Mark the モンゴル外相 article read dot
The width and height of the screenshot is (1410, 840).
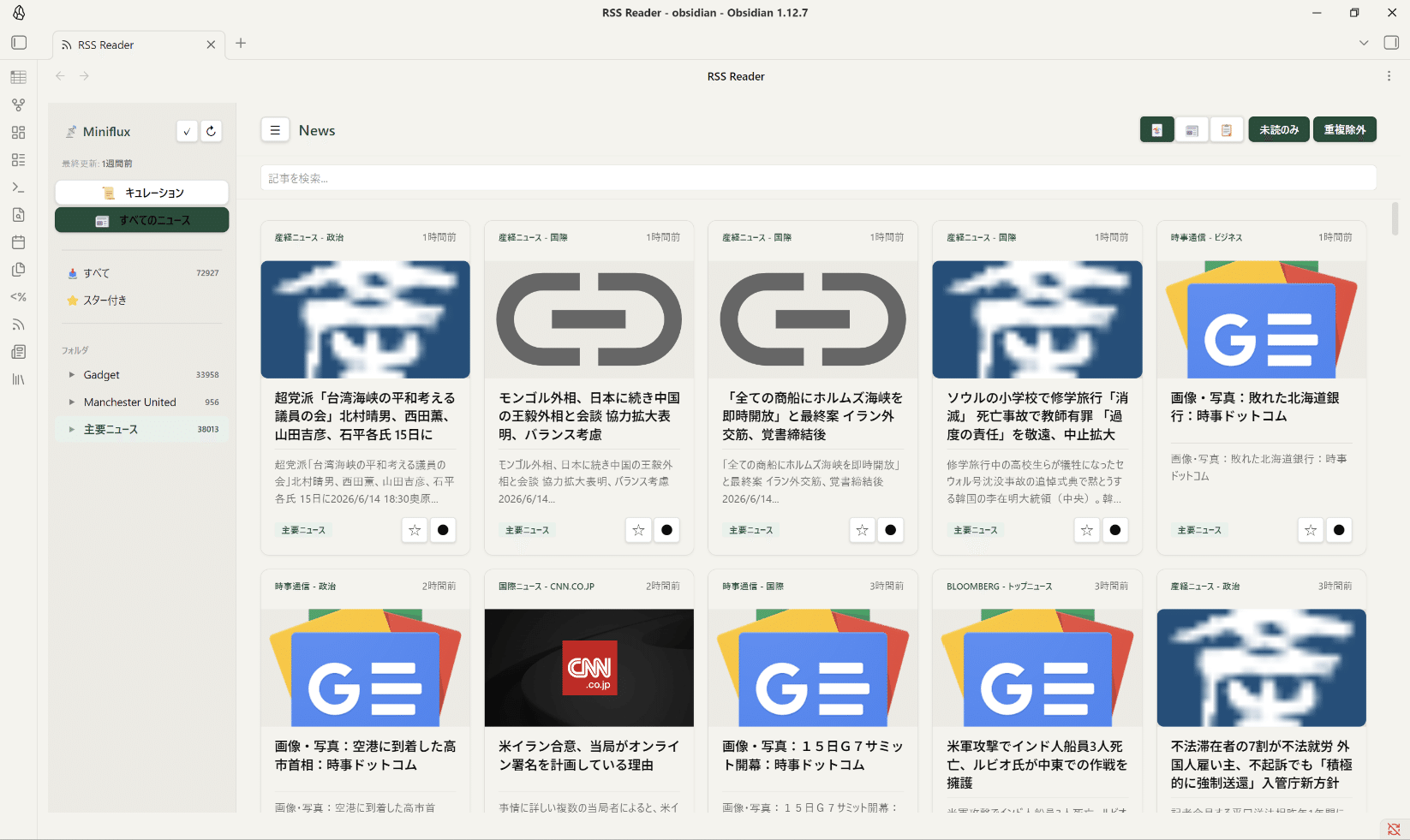[666, 530]
